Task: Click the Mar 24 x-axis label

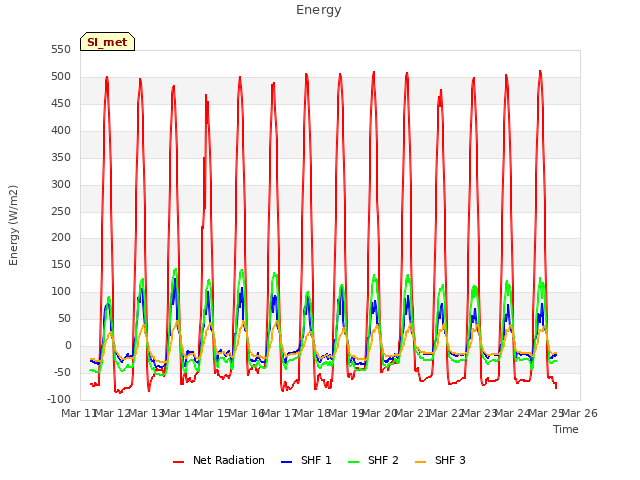Action: pos(513,413)
